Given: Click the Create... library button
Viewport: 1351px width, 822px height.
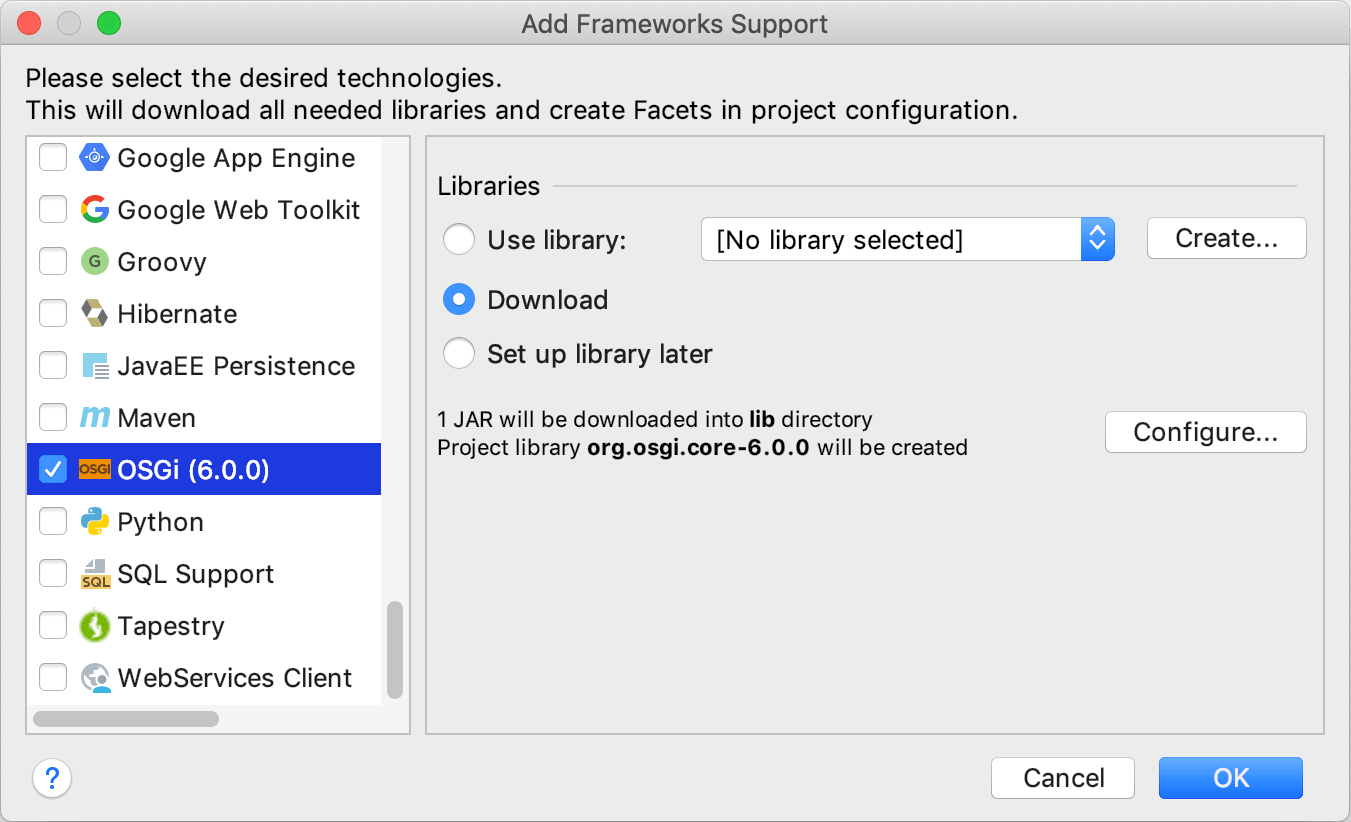Looking at the screenshot, I should [1226, 238].
